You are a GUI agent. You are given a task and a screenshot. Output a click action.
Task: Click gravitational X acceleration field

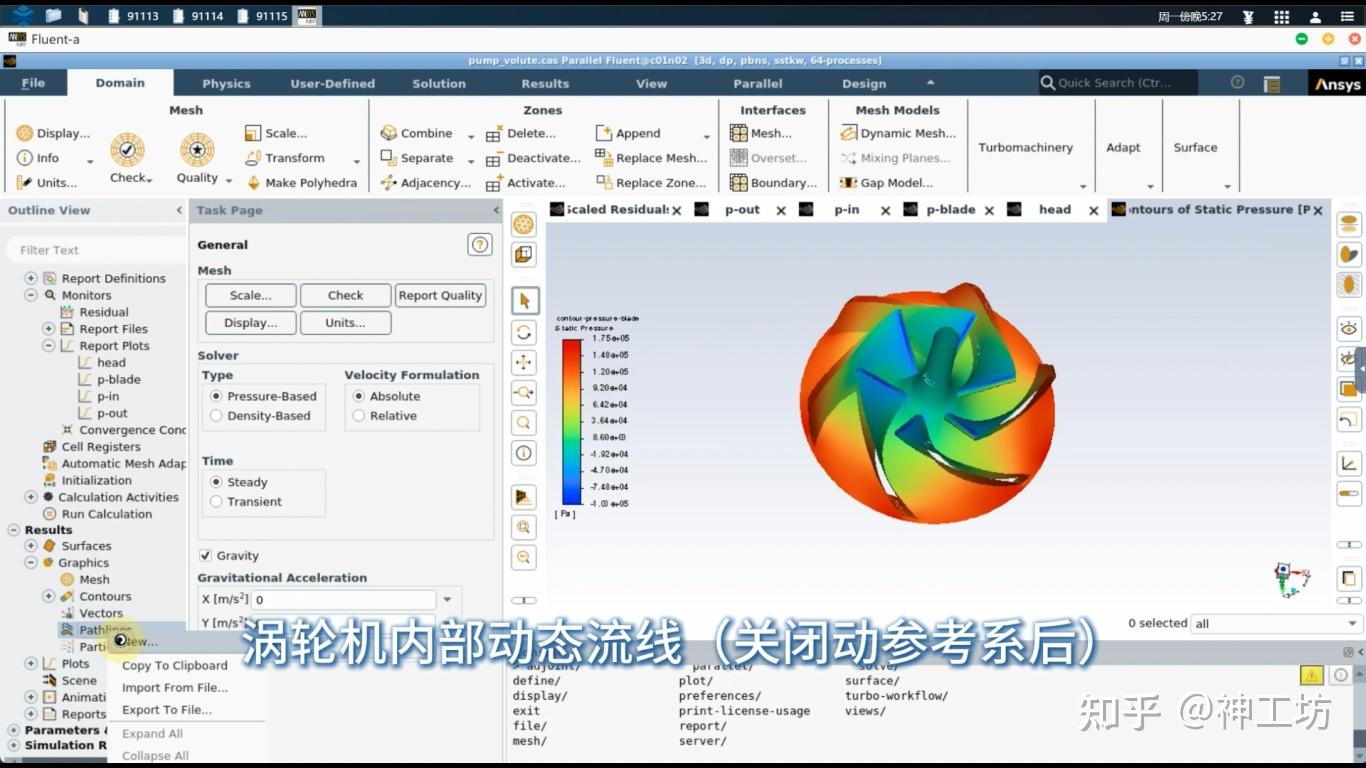tap(344, 600)
